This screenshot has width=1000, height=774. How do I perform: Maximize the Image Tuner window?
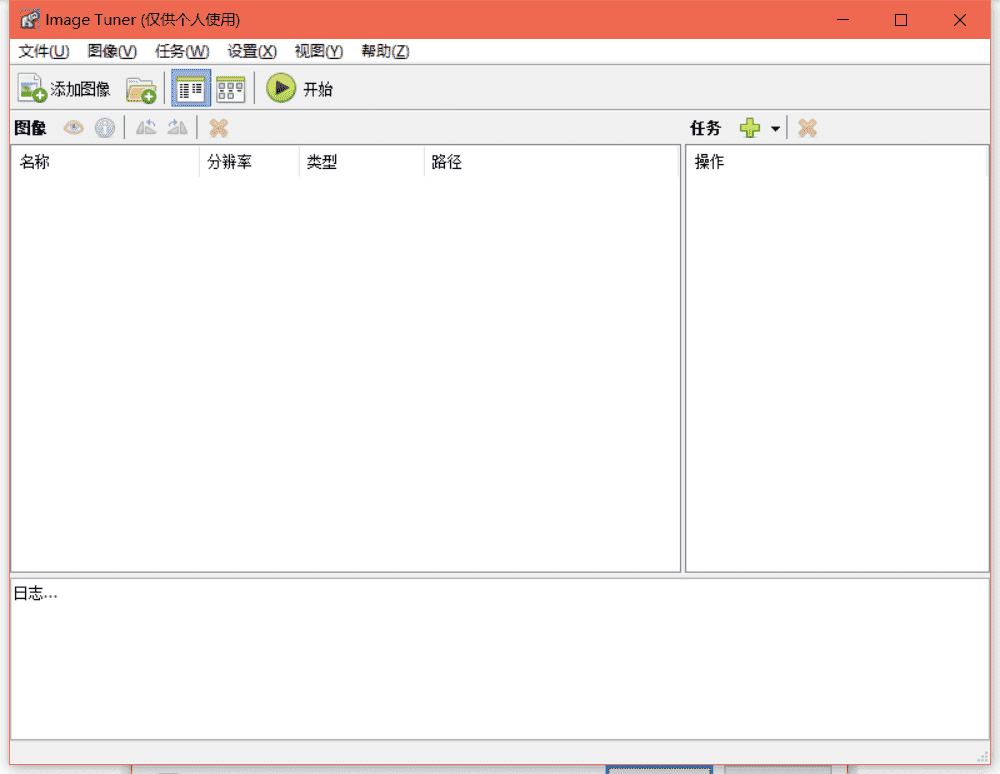[901, 20]
